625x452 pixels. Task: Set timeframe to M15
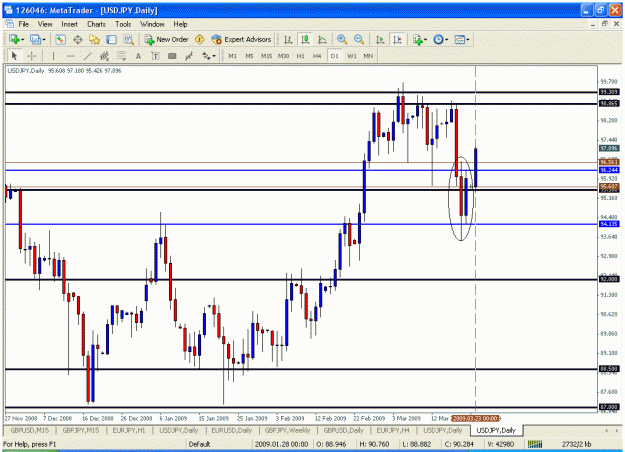266,56
